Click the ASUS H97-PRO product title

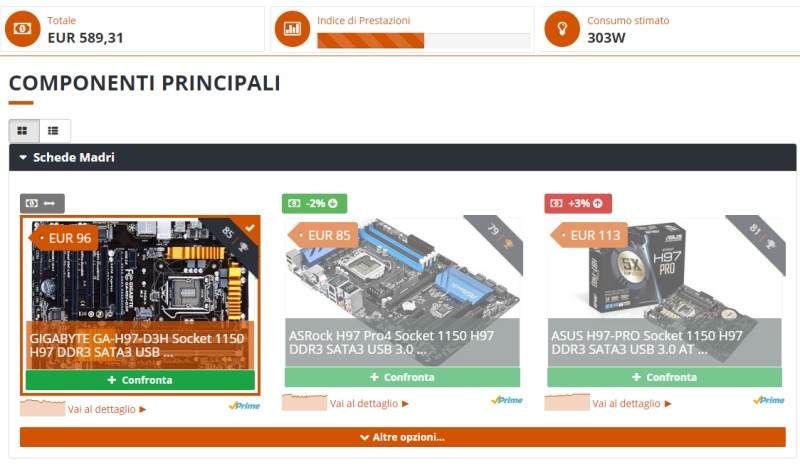click(647, 342)
